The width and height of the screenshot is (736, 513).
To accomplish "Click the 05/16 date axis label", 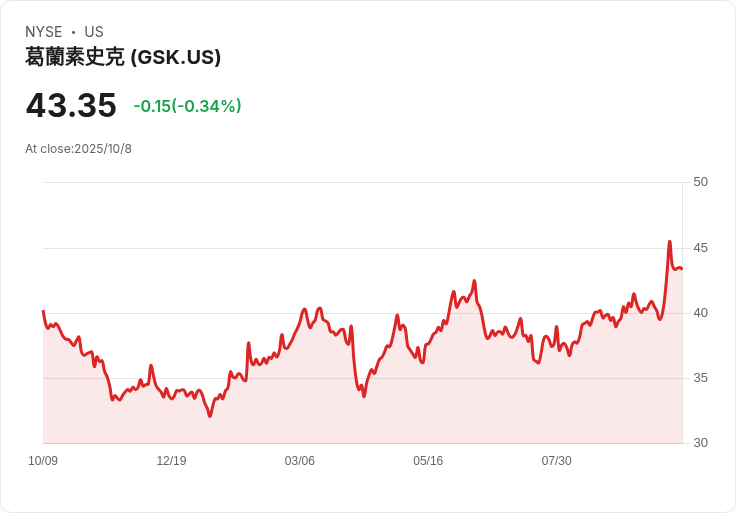I will (x=428, y=461).
